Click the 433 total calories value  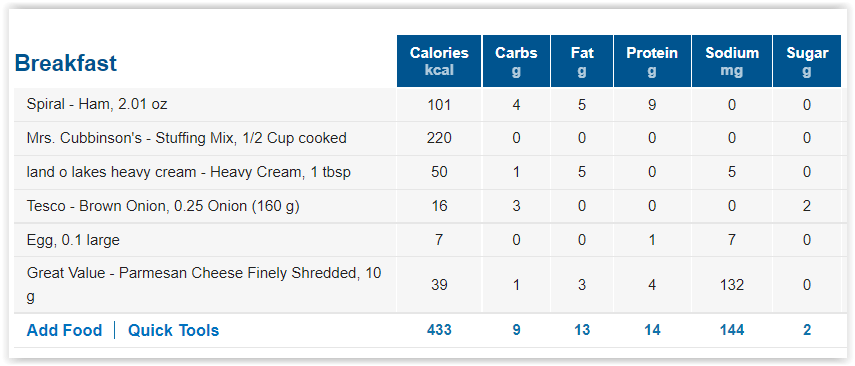tap(439, 331)
